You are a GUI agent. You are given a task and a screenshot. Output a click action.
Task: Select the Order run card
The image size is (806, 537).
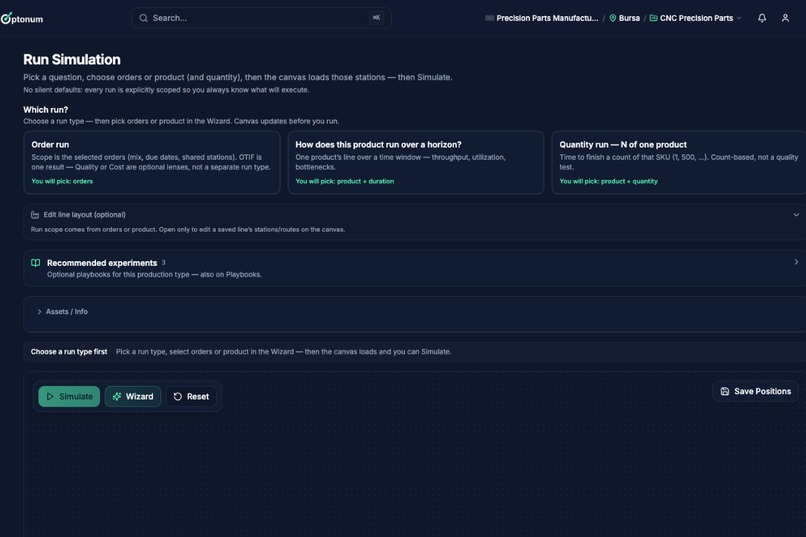point(152,162)
